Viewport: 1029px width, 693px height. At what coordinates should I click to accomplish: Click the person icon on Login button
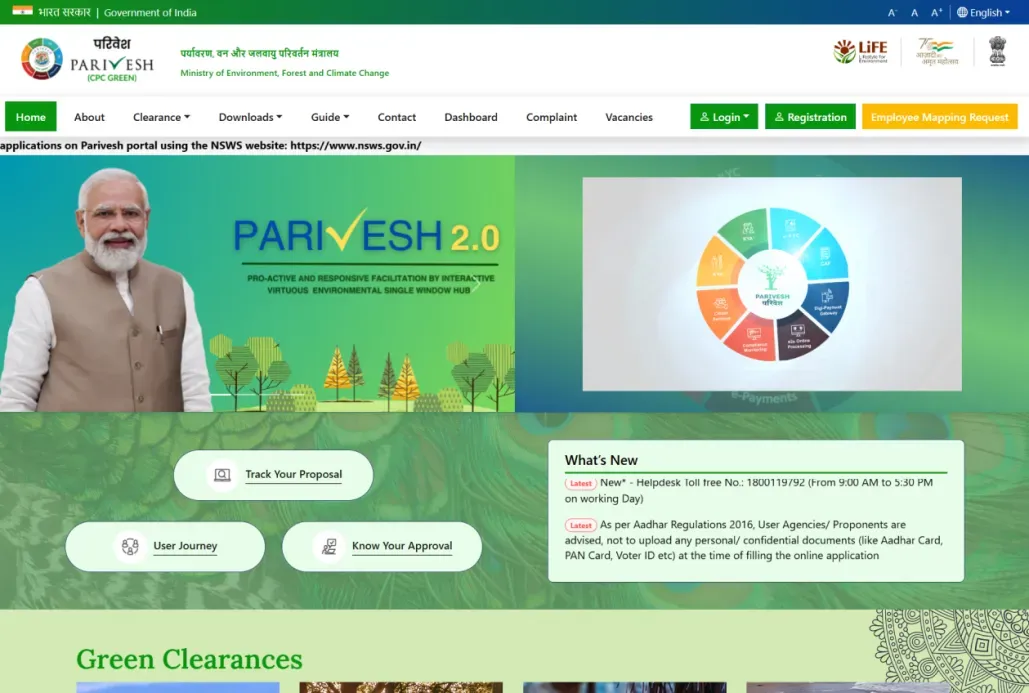tap(704, 117)
